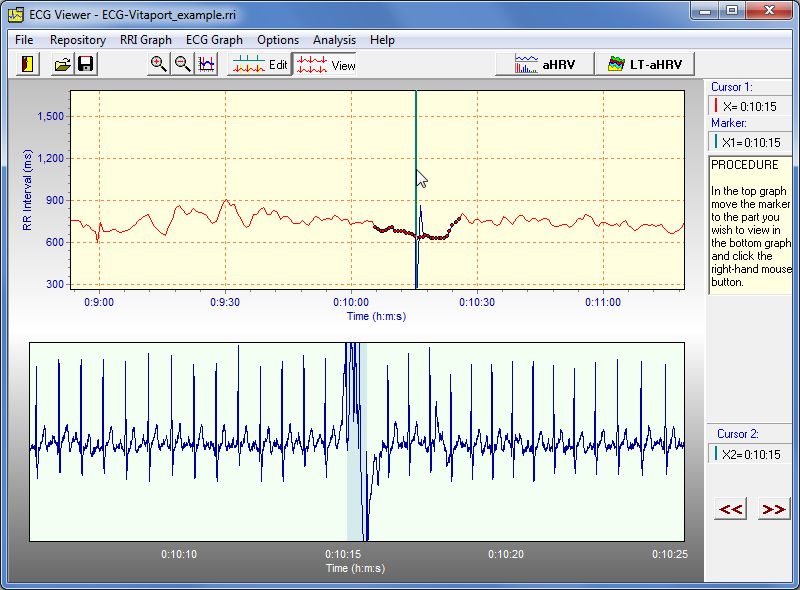This screenshot has width=800, height=590.
Task: Save using the floppy disk icon
Action: pyautogui.click(x=85, y=65)
